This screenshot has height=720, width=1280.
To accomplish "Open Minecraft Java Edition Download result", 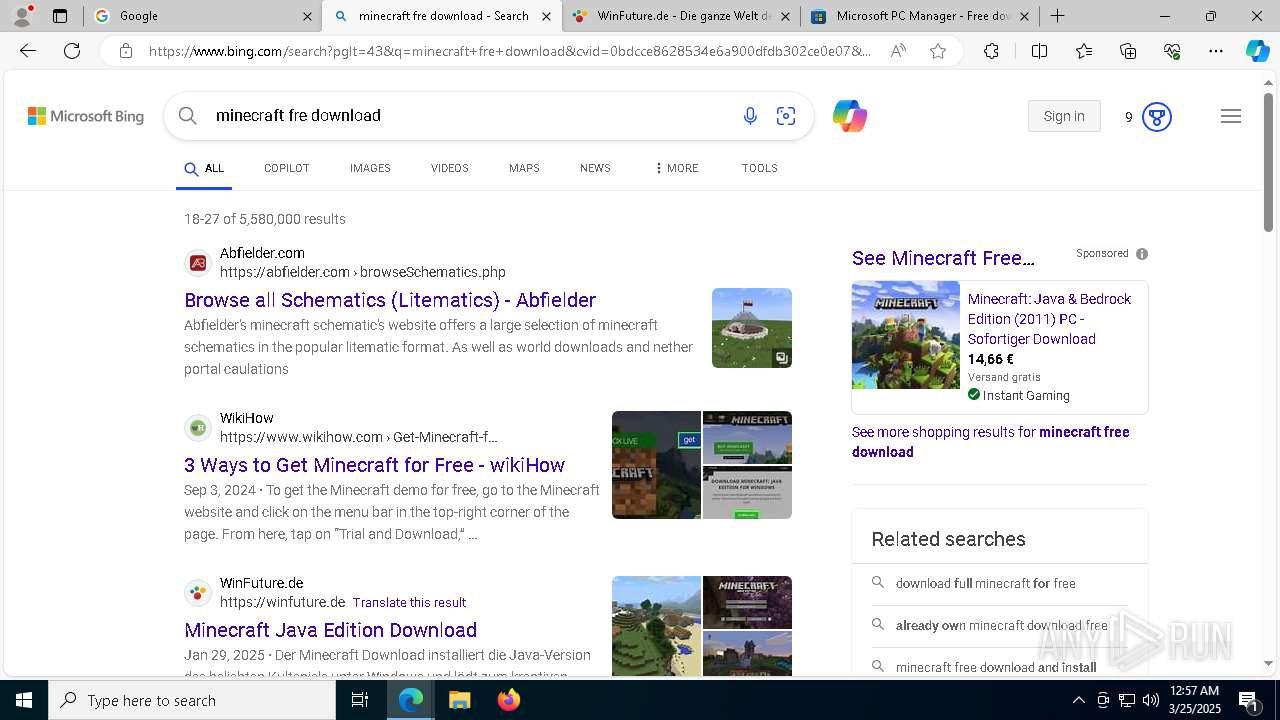I will pyautogui.click(x=330, y=630).
